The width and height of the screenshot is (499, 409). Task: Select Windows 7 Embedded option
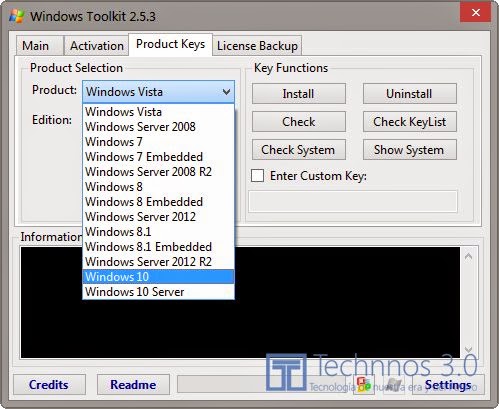coord(158,157)
